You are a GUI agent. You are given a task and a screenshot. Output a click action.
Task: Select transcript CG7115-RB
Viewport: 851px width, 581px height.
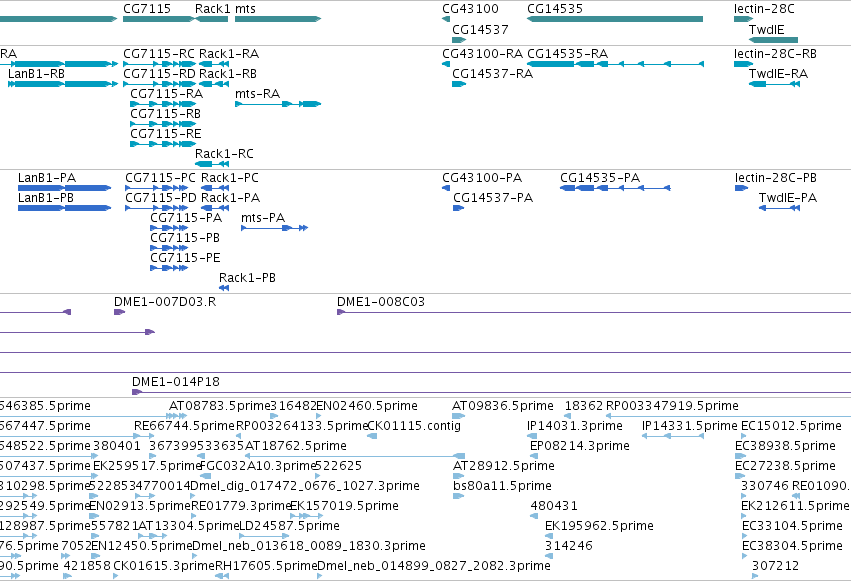click(166, 114)
